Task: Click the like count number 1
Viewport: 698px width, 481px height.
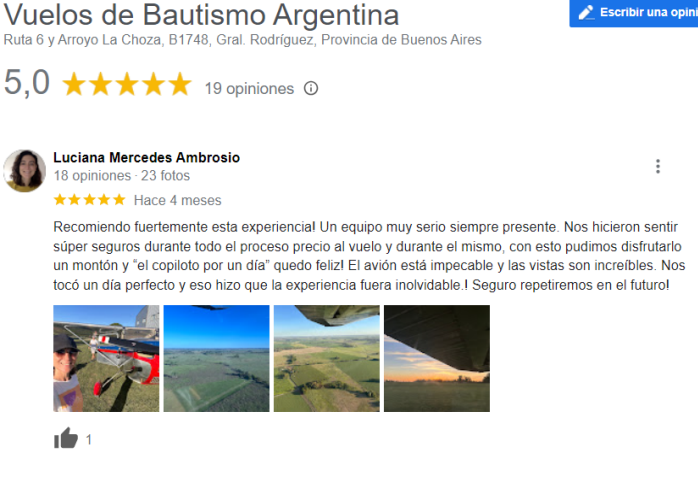Action: point(89,440)
